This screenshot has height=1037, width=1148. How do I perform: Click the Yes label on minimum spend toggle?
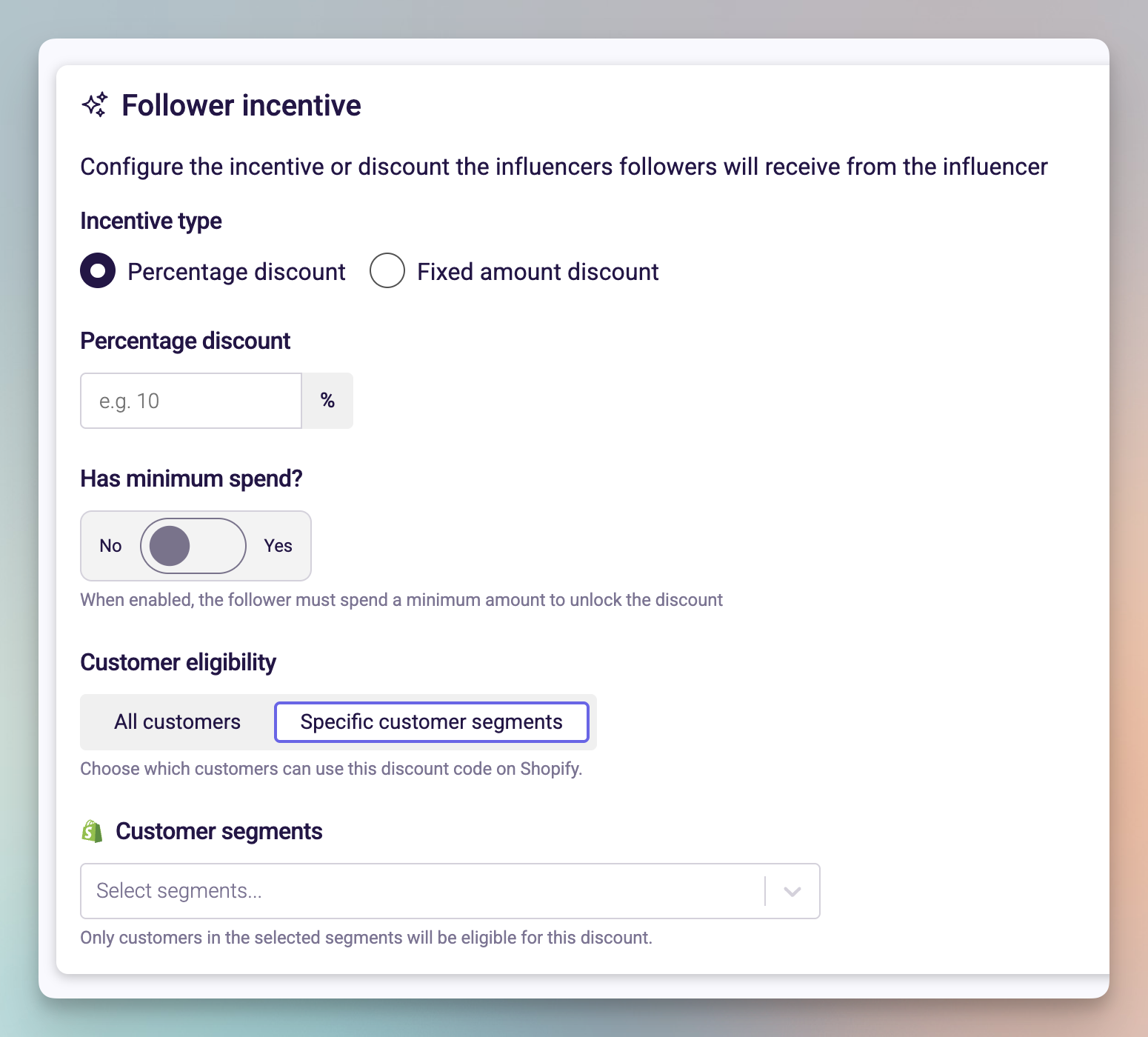pos(278,546)
